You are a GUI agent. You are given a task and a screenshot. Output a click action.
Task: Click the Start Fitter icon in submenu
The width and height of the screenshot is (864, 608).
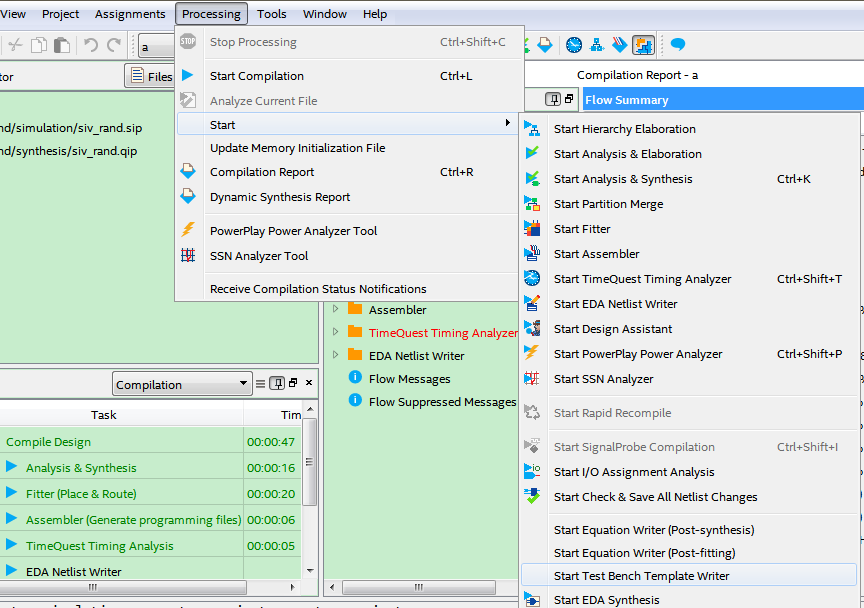coord(532,229)
